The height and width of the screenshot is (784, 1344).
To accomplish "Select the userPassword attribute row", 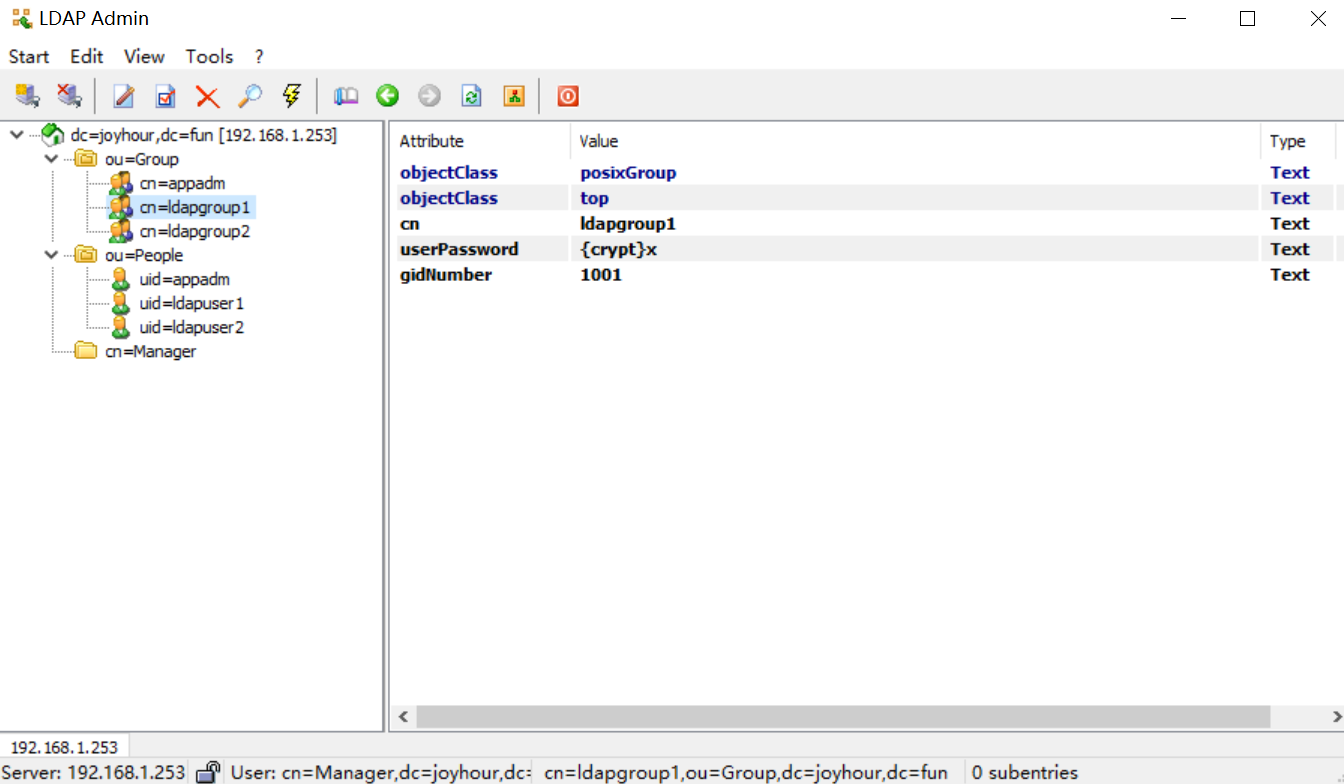I will click(x=865, y=249).
